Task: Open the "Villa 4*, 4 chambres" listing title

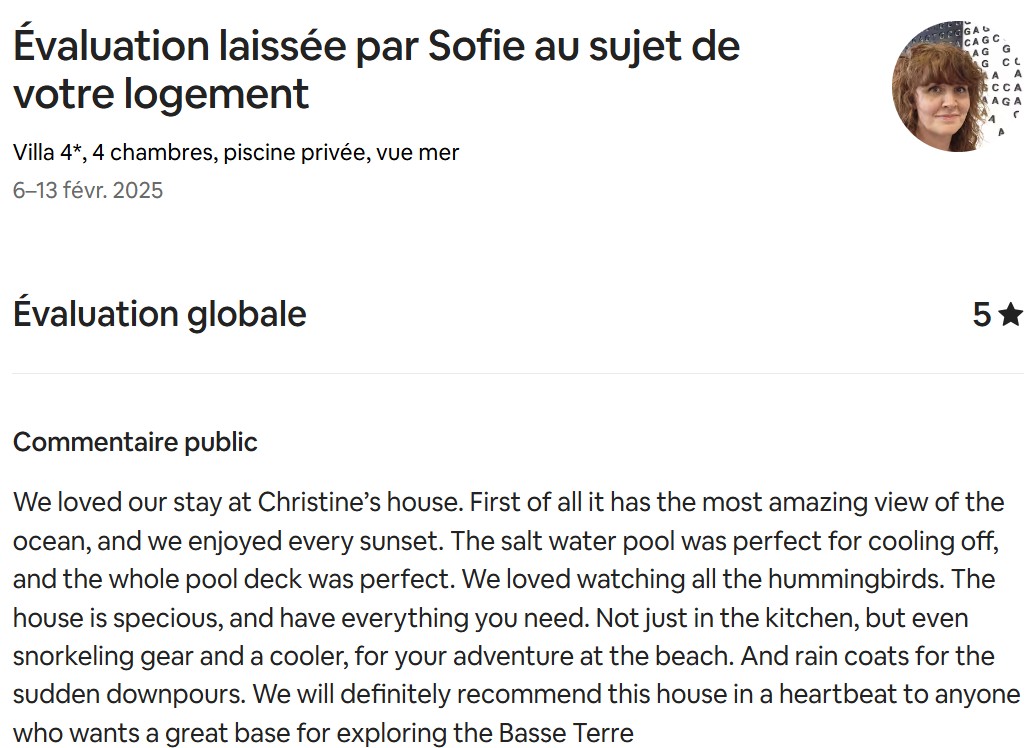Action: (x=114, y=153)
